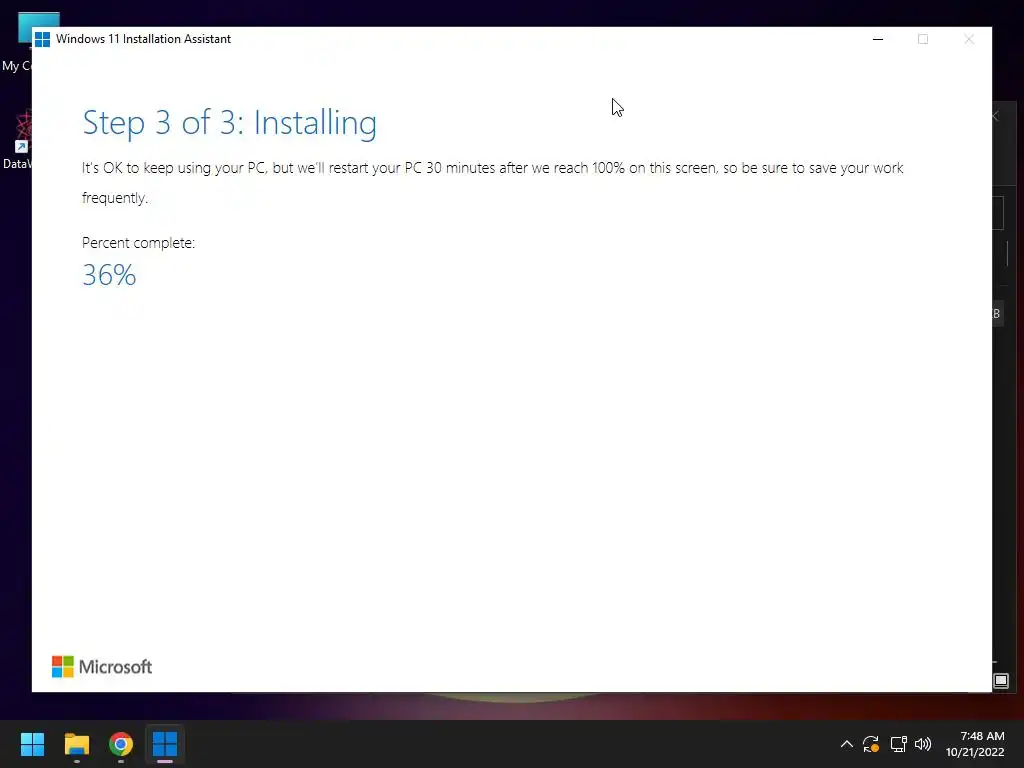The width and height of the screenshot is (1024, 768).
Task: Click the Windows logo in the title bar
Action: pyautogui.click(x=42, y=39)
